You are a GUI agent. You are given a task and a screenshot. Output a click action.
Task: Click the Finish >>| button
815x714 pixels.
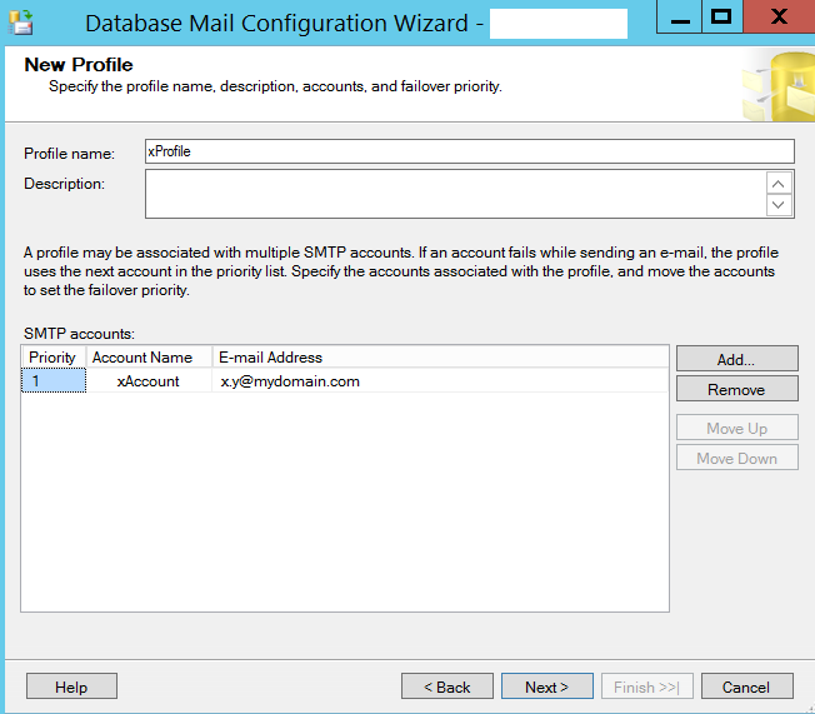(647, 687)
